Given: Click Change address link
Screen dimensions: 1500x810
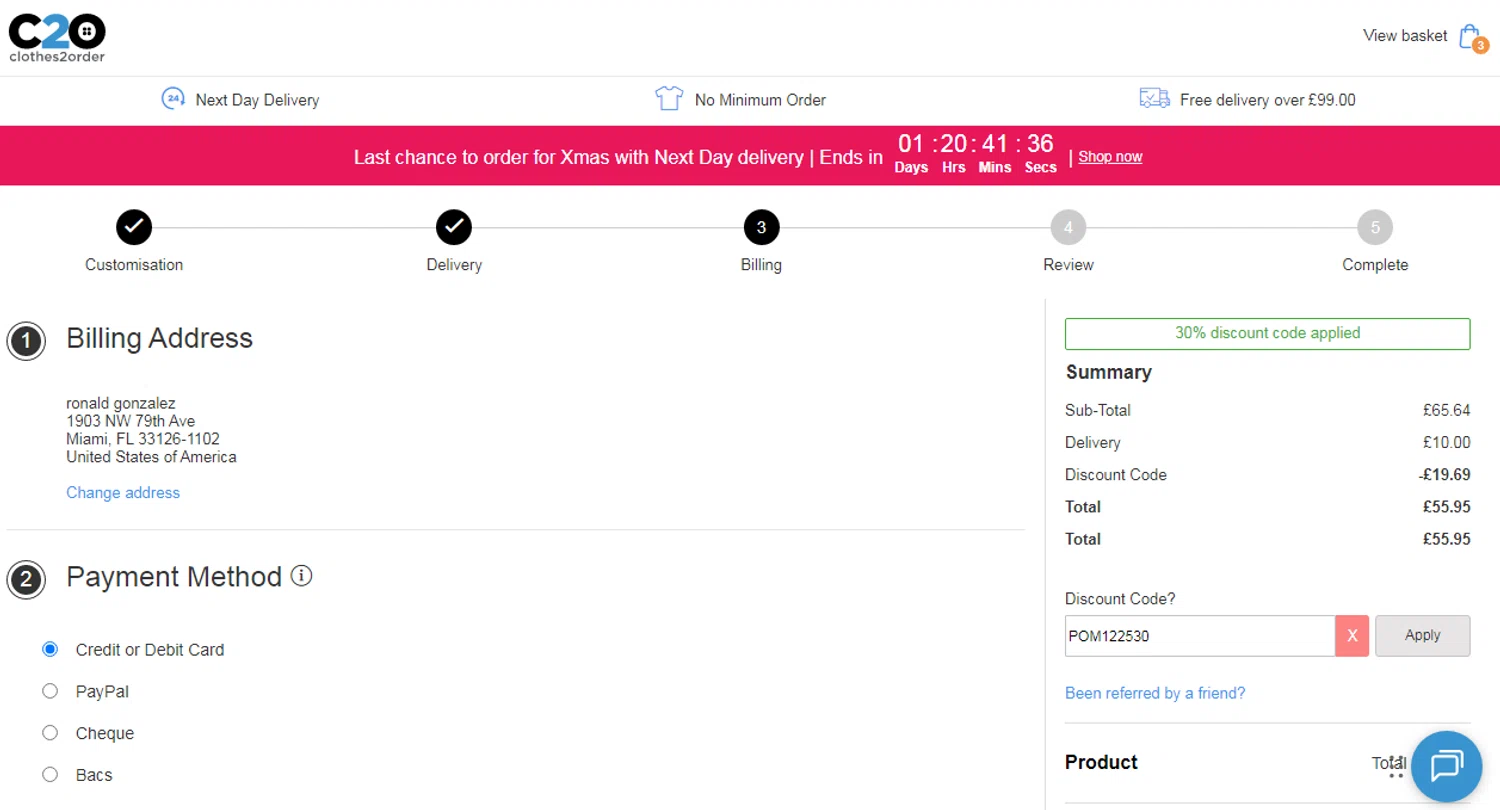Looking at the screenshot, I should point(123,492).
